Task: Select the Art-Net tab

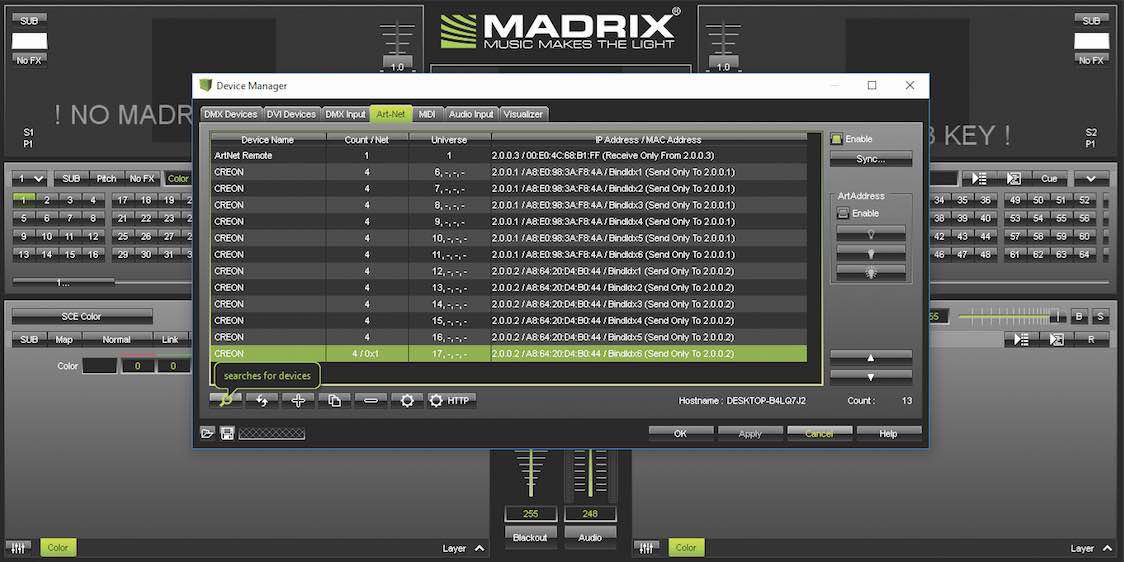Action: [391, 114]
